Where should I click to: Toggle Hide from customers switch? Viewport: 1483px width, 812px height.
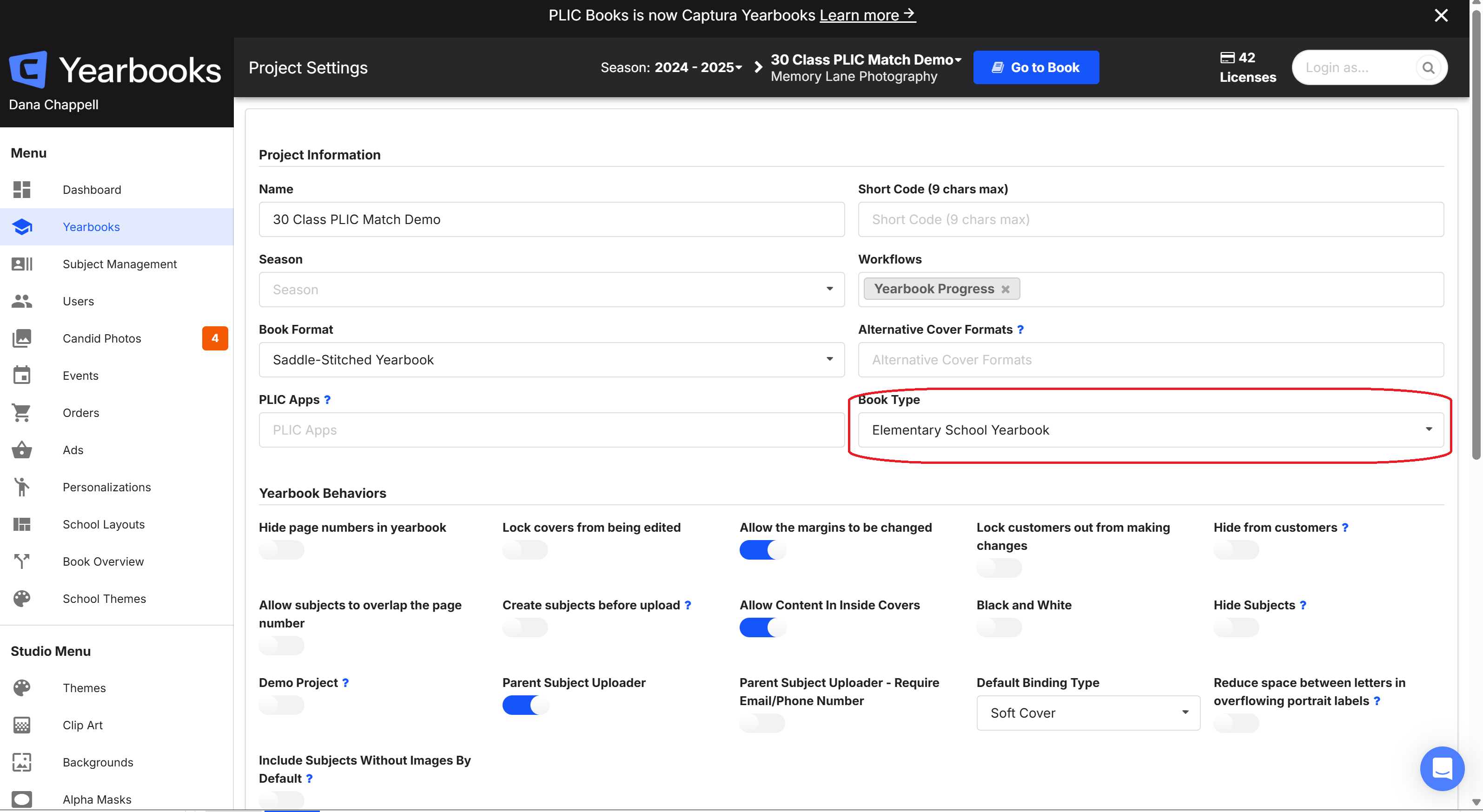(1236, 549)
